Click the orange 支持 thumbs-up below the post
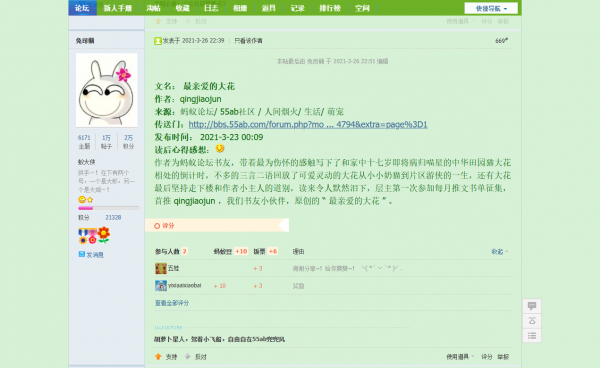The image size is (600, 368). click(x=166, y=357)
